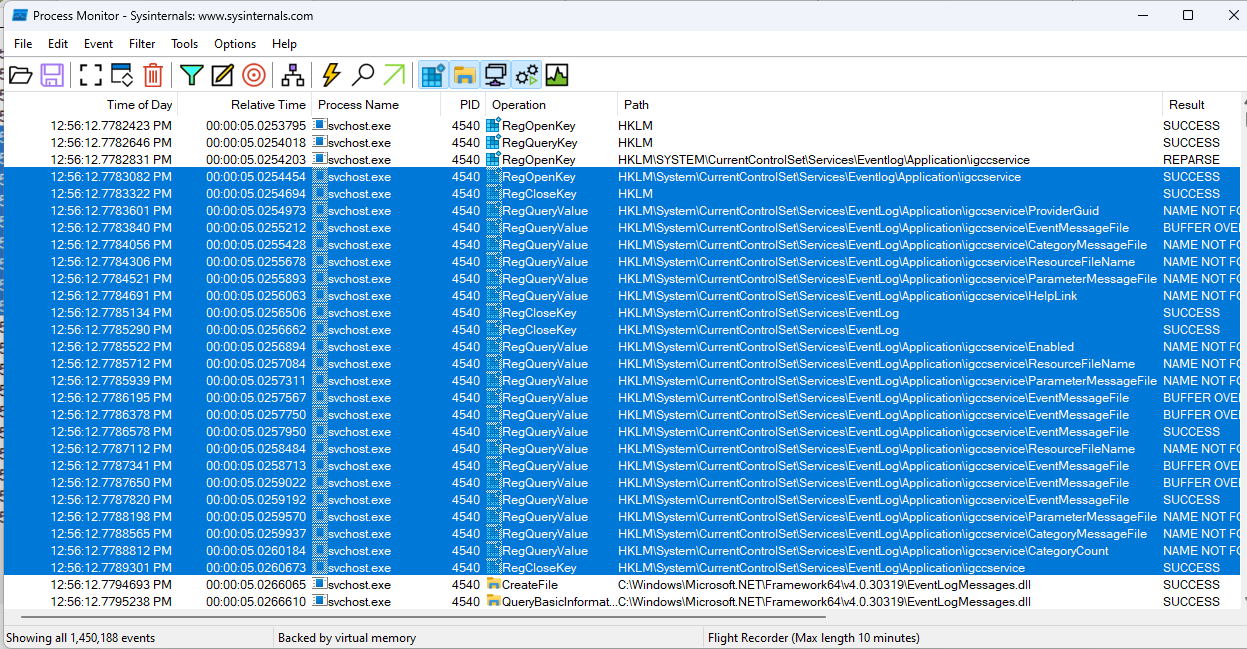Click the Process Monitor title bar icon
Image resolution: width=1247 pixels, height=649 pixels.
19,16
